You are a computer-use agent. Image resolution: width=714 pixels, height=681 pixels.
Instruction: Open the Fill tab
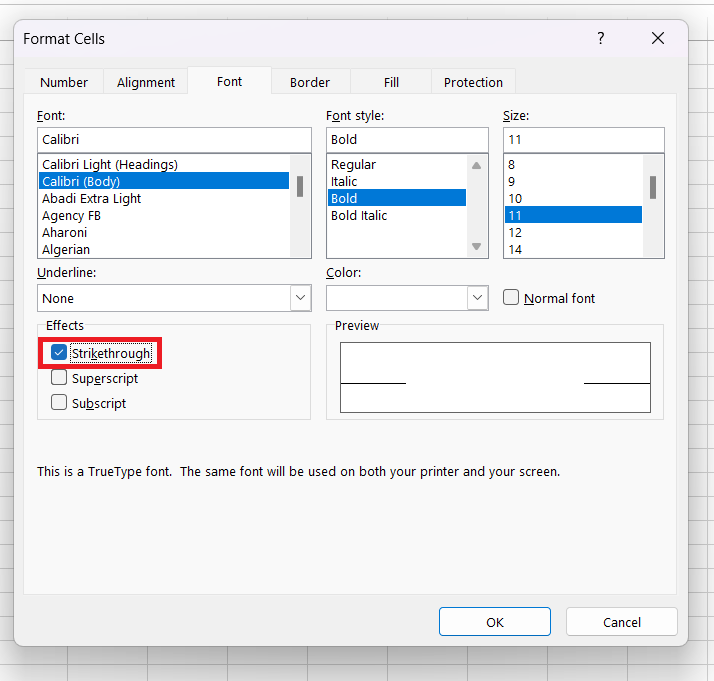[391, 82]
